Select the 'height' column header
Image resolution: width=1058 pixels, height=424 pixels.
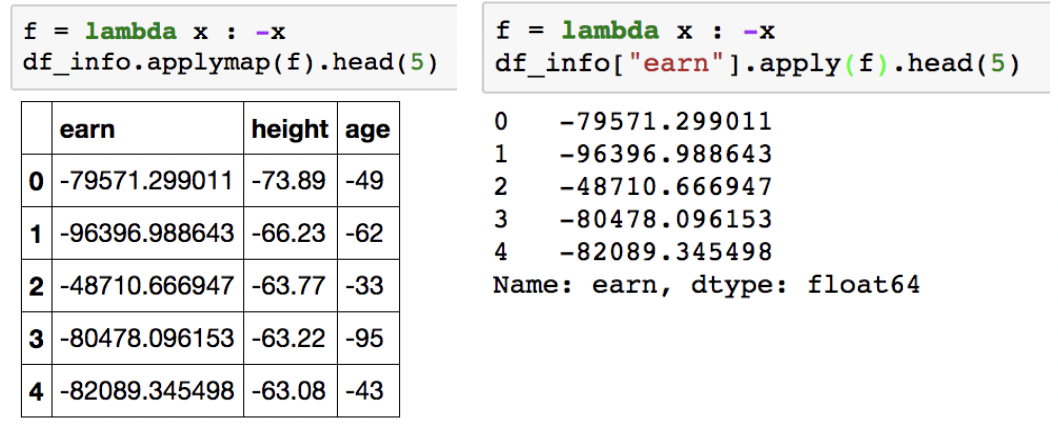pyautogui.click(x=290, y=128)
